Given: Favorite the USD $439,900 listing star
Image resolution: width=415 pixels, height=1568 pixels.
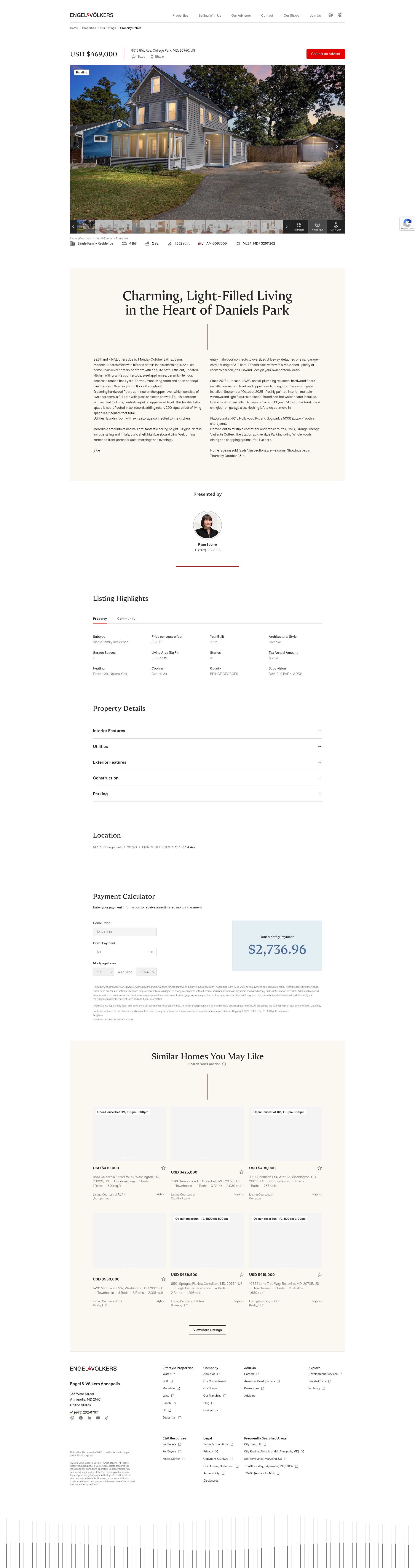Looking at the screenshot, I should pos(241,1275).
